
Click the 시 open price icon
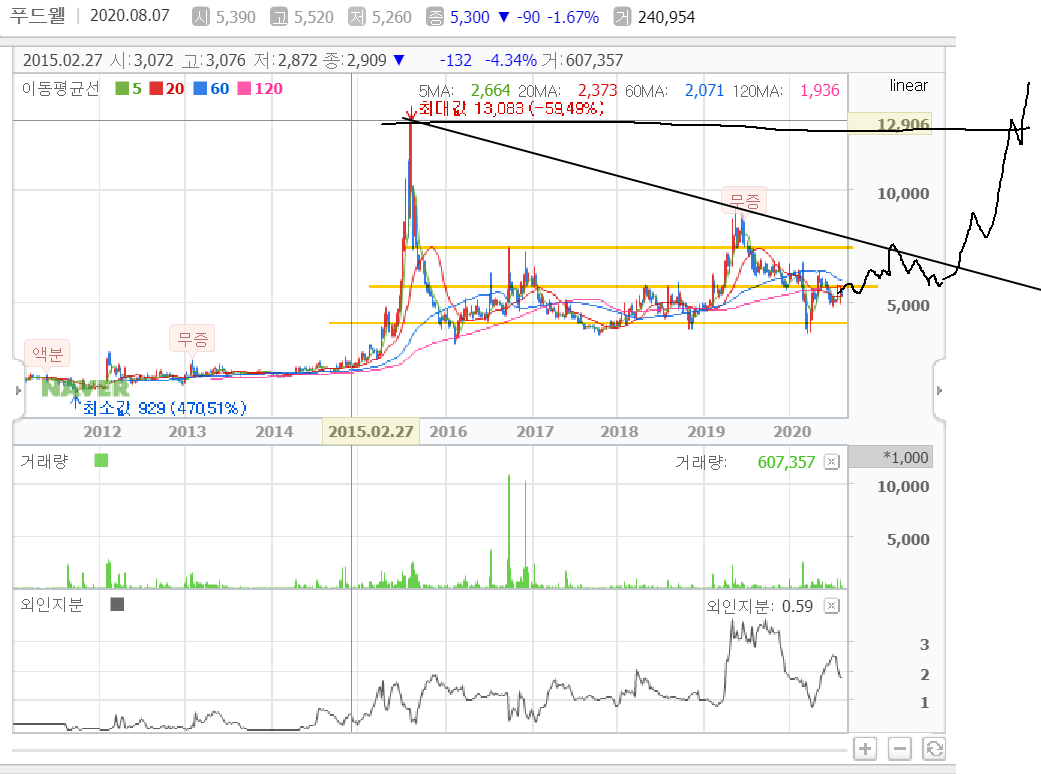[200, 17]
